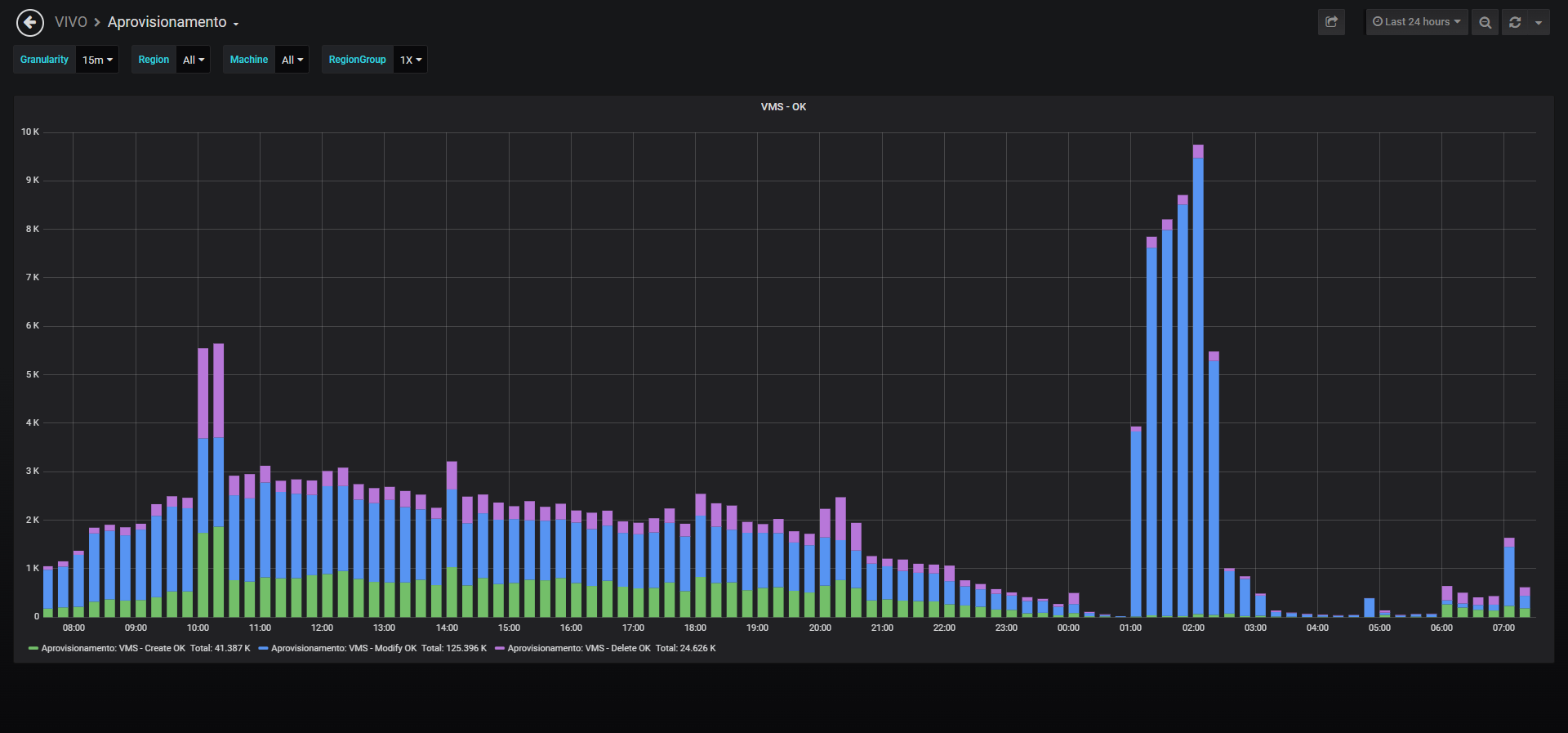Open the share dashboard icon
Viewport: 1568px width, 733px height.
(1331, 22)
